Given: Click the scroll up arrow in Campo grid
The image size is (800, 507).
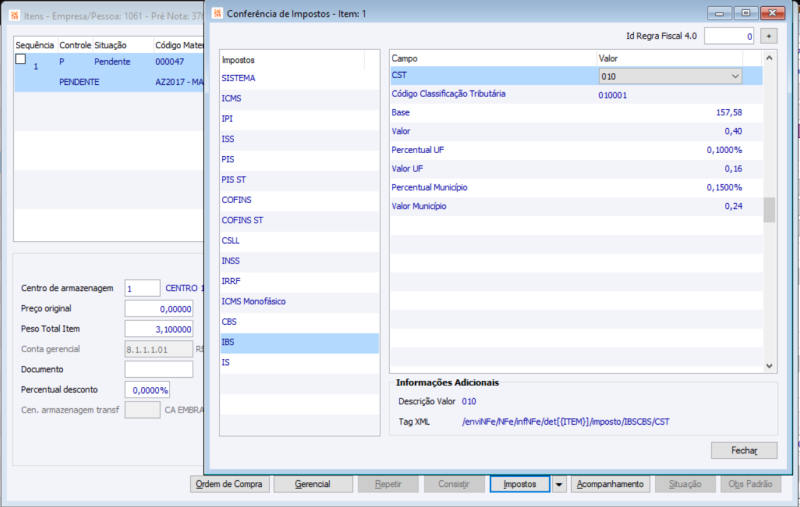Looking at the screenshot, I should (x=769, y=58).
